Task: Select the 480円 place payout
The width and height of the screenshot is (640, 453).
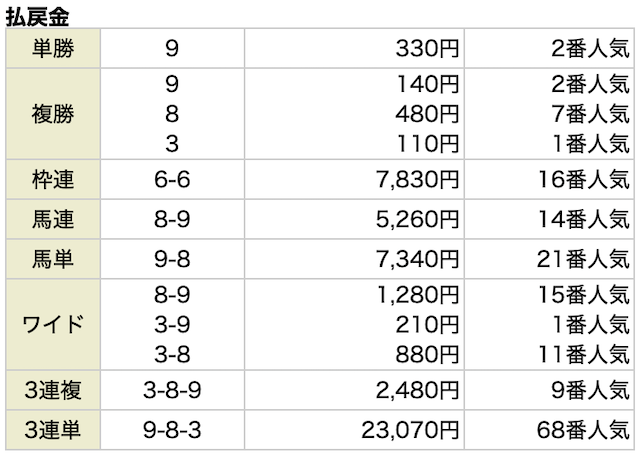Action: tap(427, 113)
